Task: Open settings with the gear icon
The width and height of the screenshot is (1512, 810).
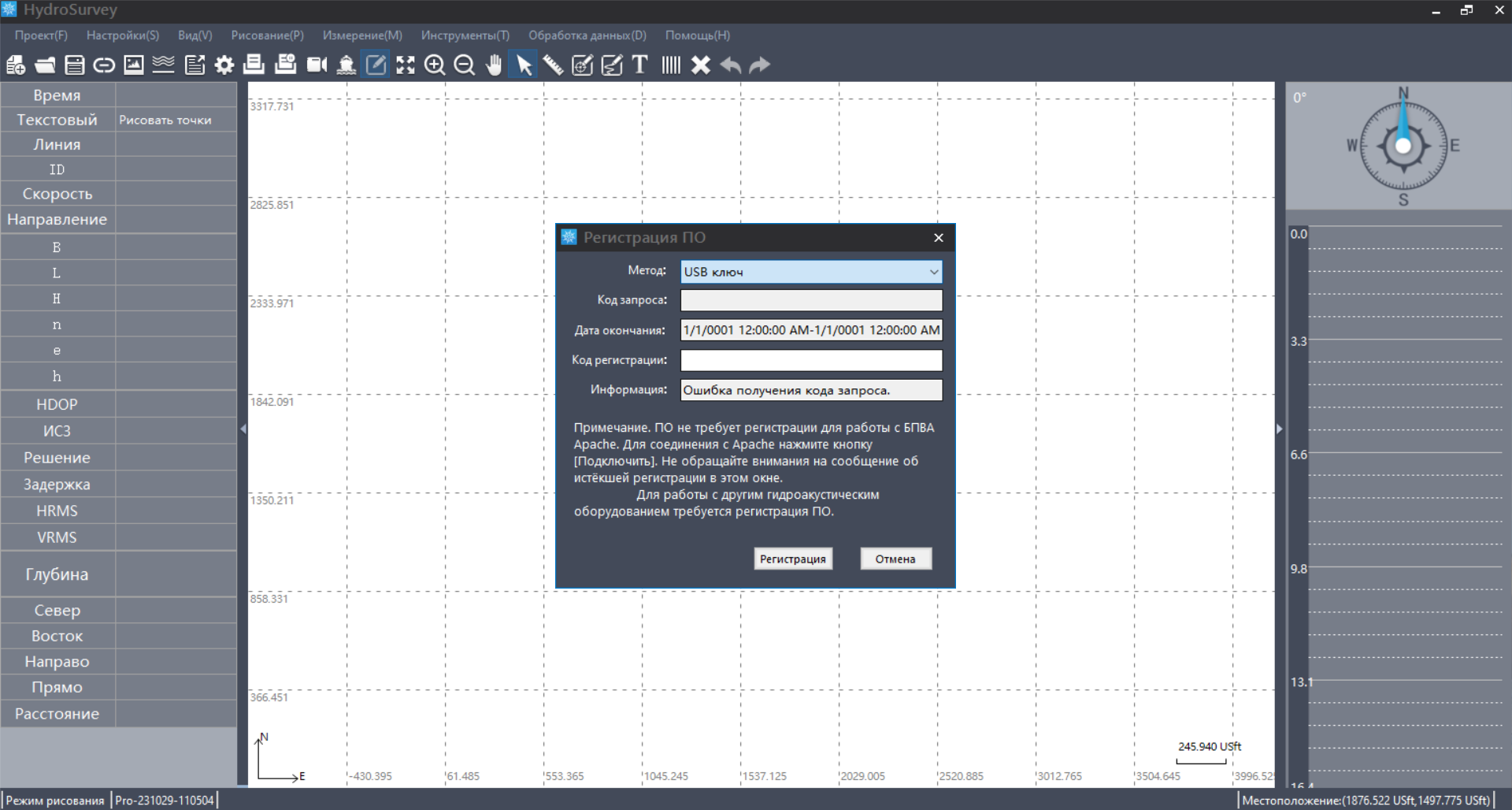Action: point(224,65)
